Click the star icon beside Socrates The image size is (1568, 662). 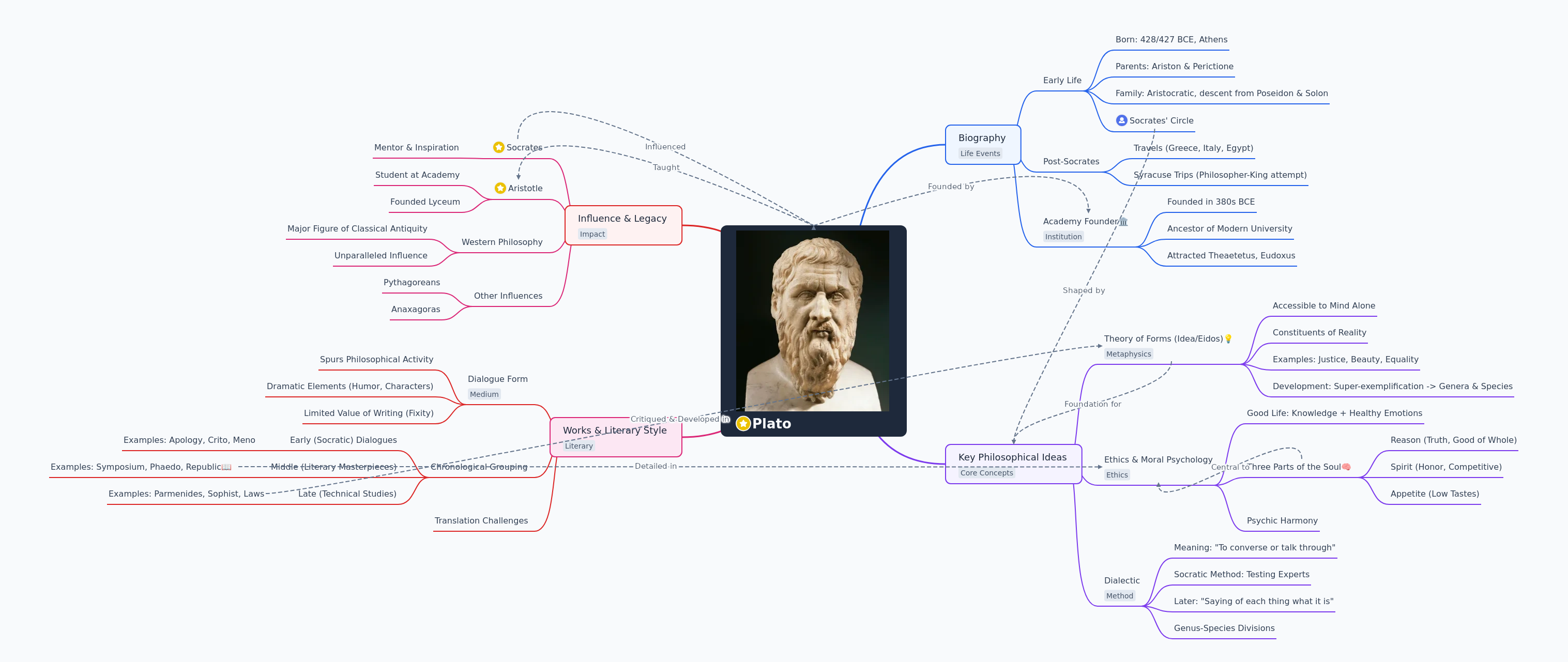point(498,147)
